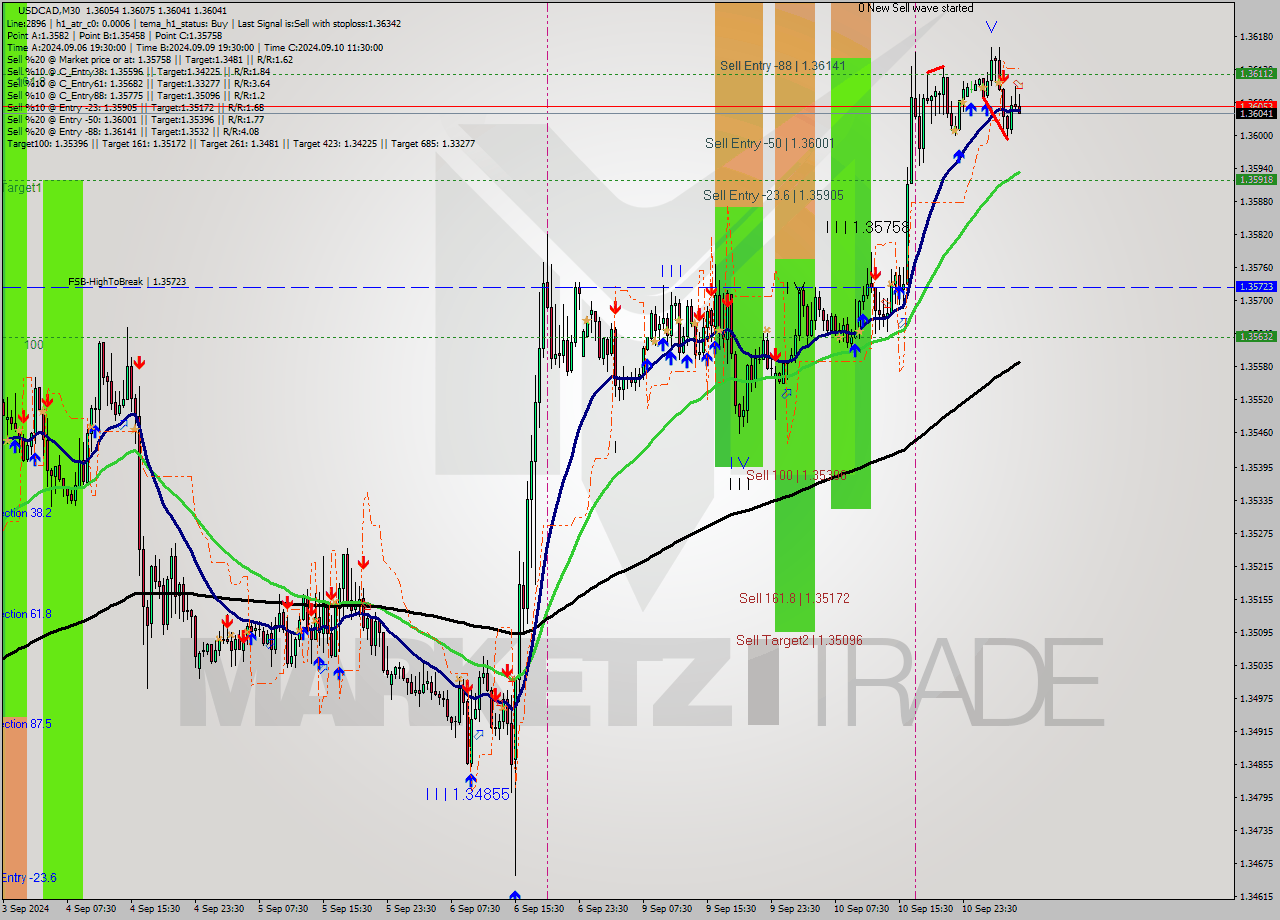The image size is (1280, 920).
Task: Click the '0 New Sell wave started' label
Action: tap(915, 8)
